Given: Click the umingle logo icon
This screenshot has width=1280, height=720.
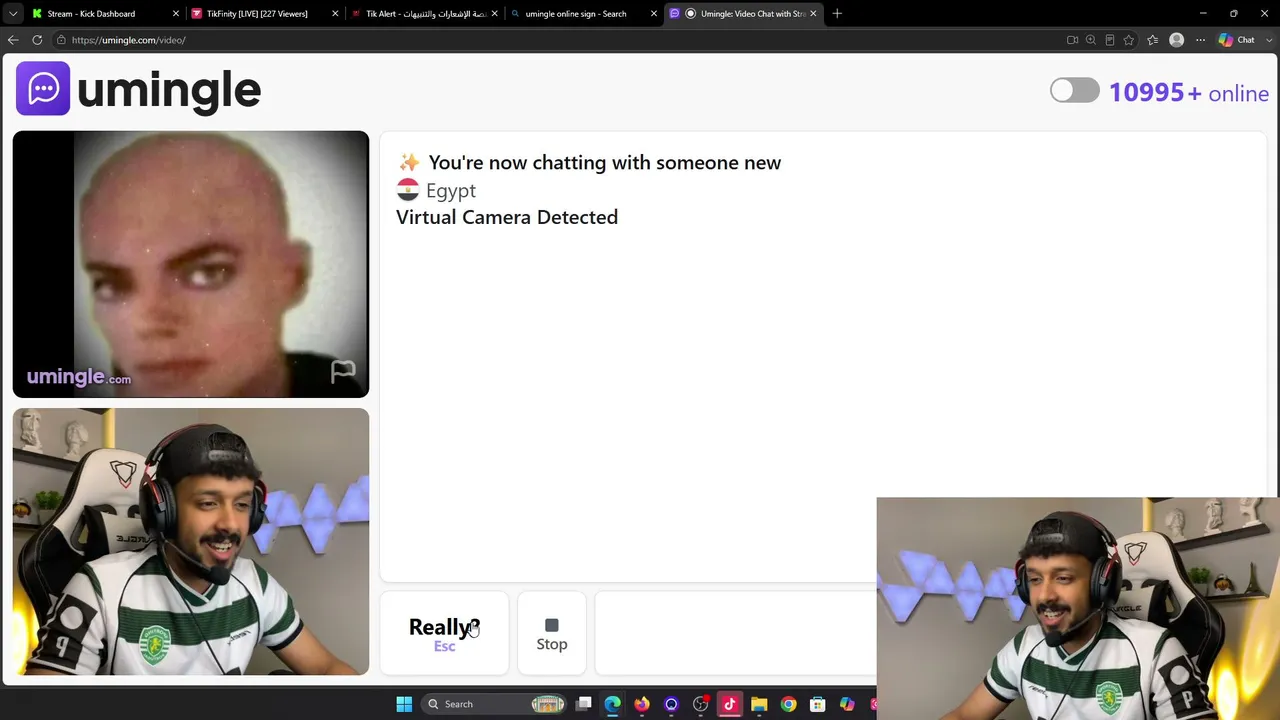Looking at the screenshot, I should pyautogui.click(x=43, y=89).
